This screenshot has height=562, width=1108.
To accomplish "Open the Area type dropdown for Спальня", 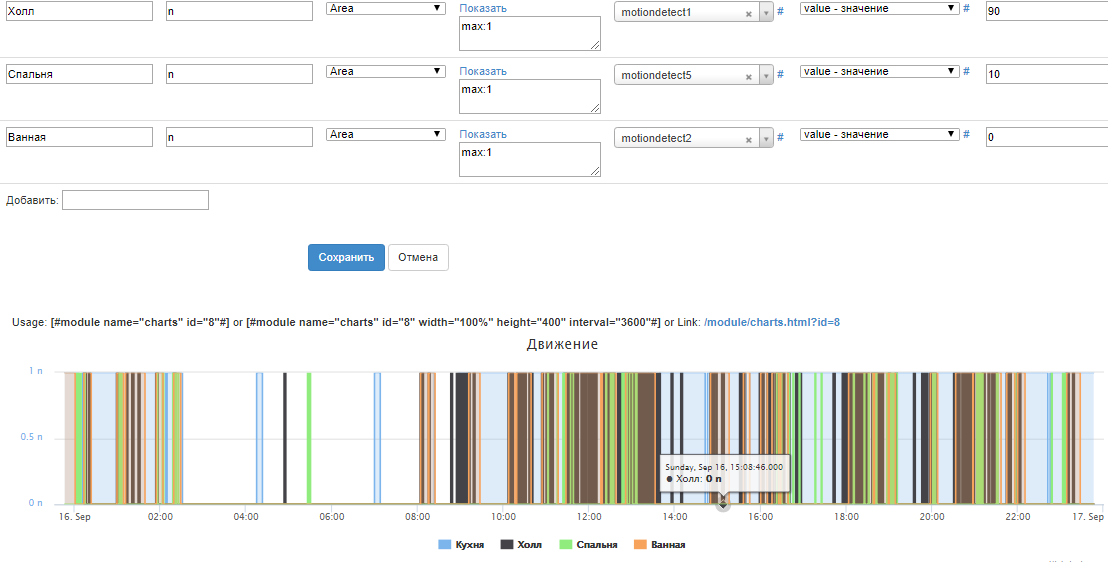I will tap(386, 71).
